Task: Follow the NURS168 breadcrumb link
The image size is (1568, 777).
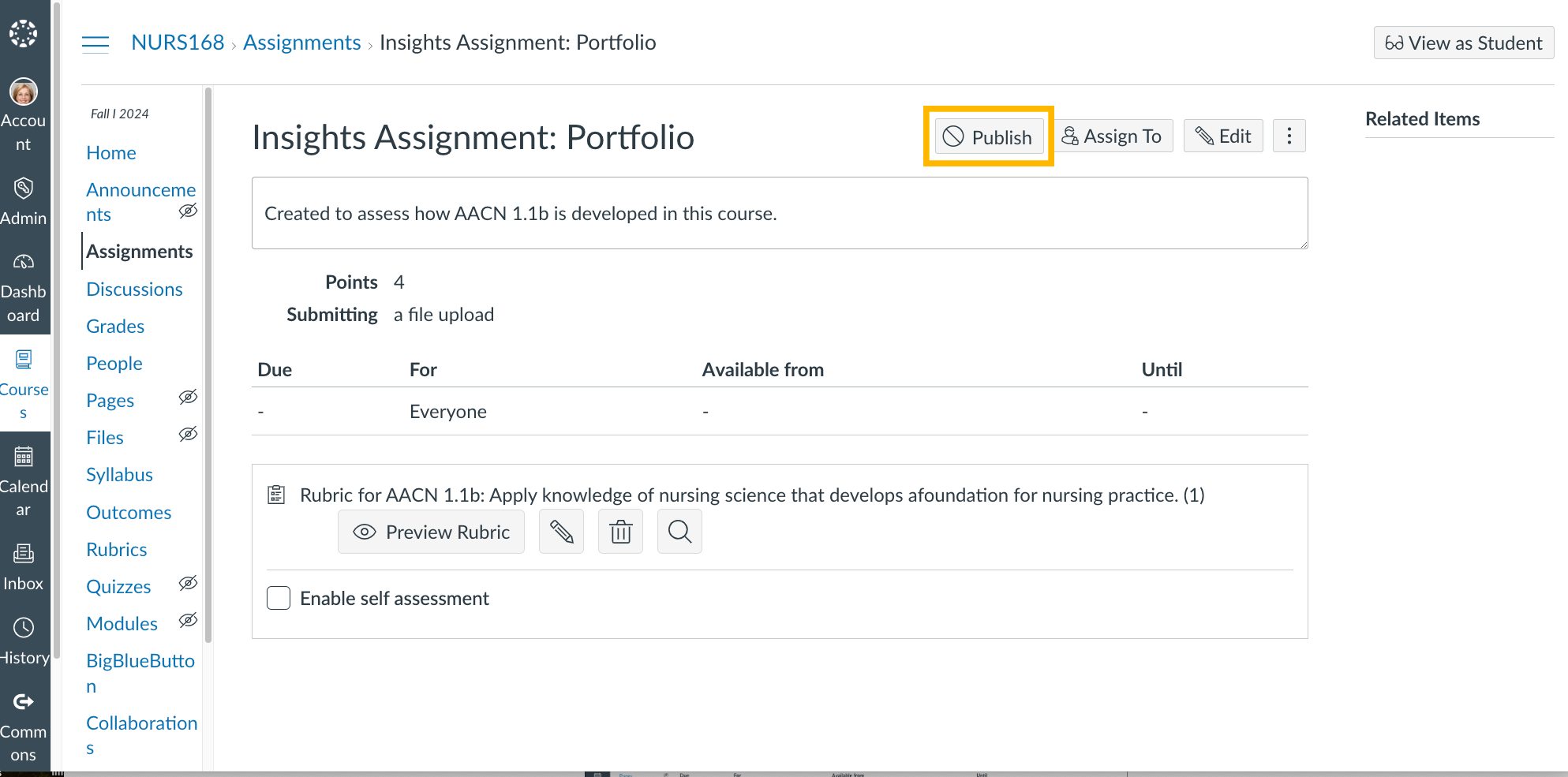Action: [178, 43]
